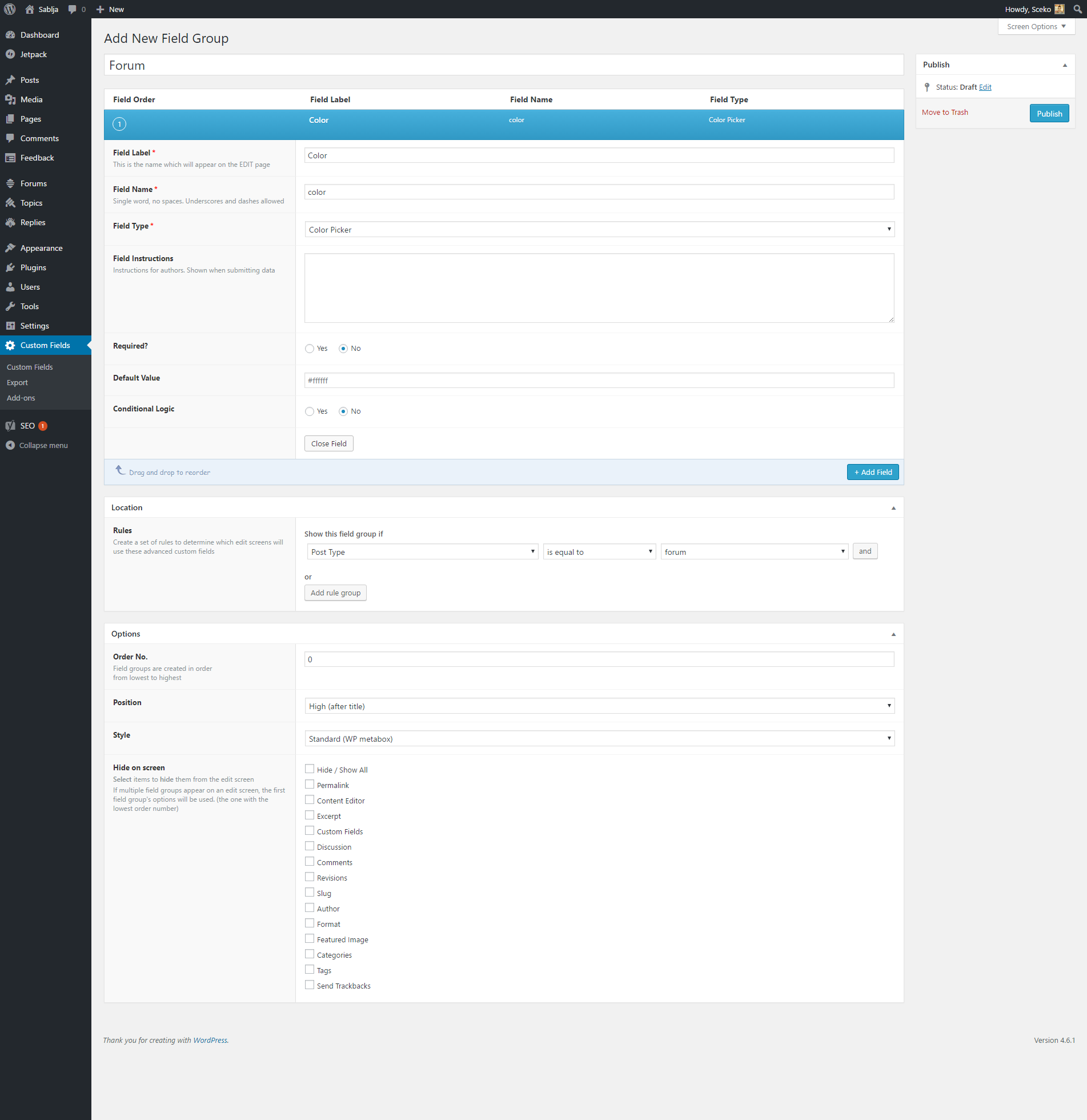Click the comments bubble in admin bar
The width and height of the screenshot is (1087, 1120).
click(73, 9)
